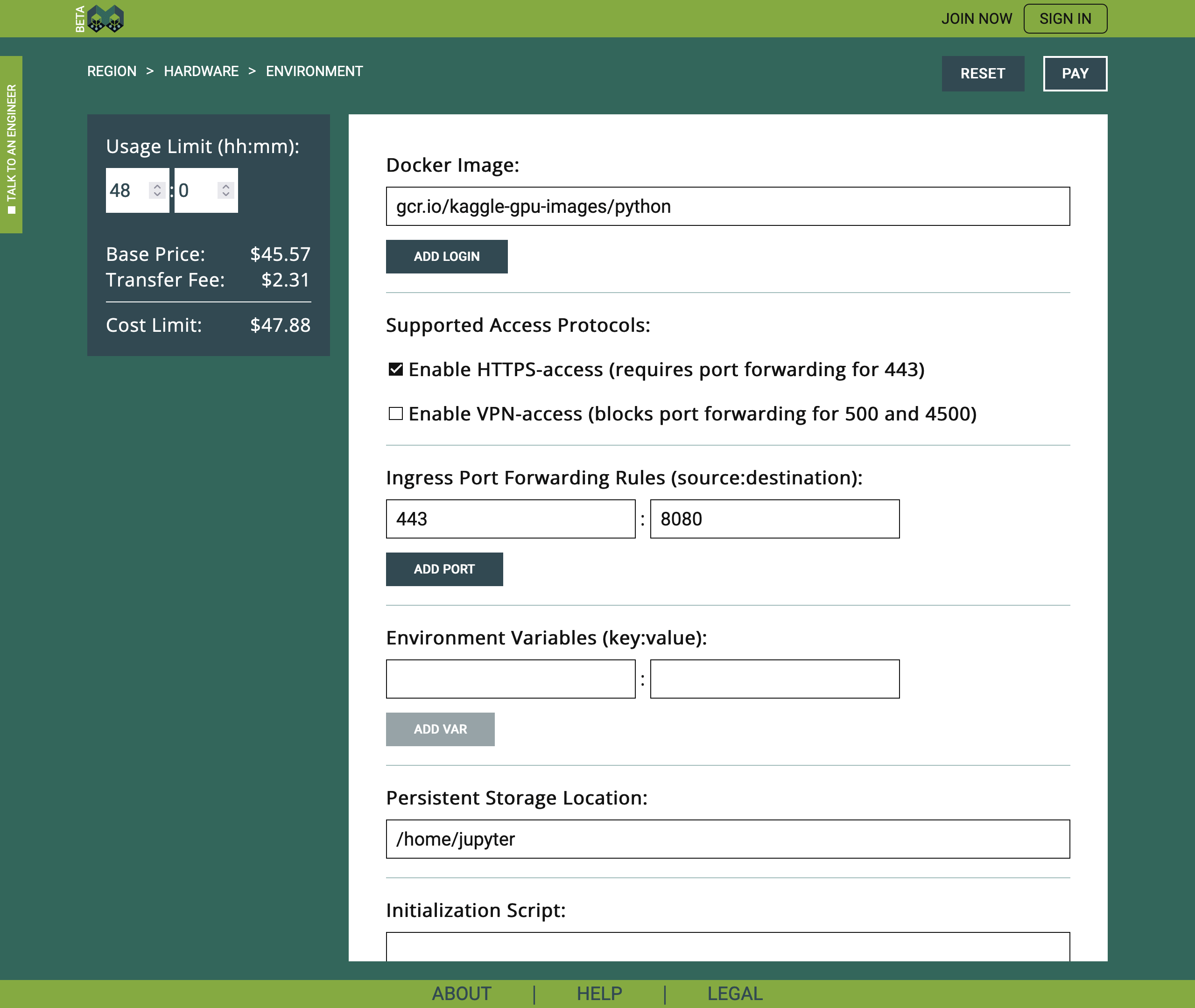Open LEGAL footer link
The height and width of the screenshot is (1008, 1195).
735,994
